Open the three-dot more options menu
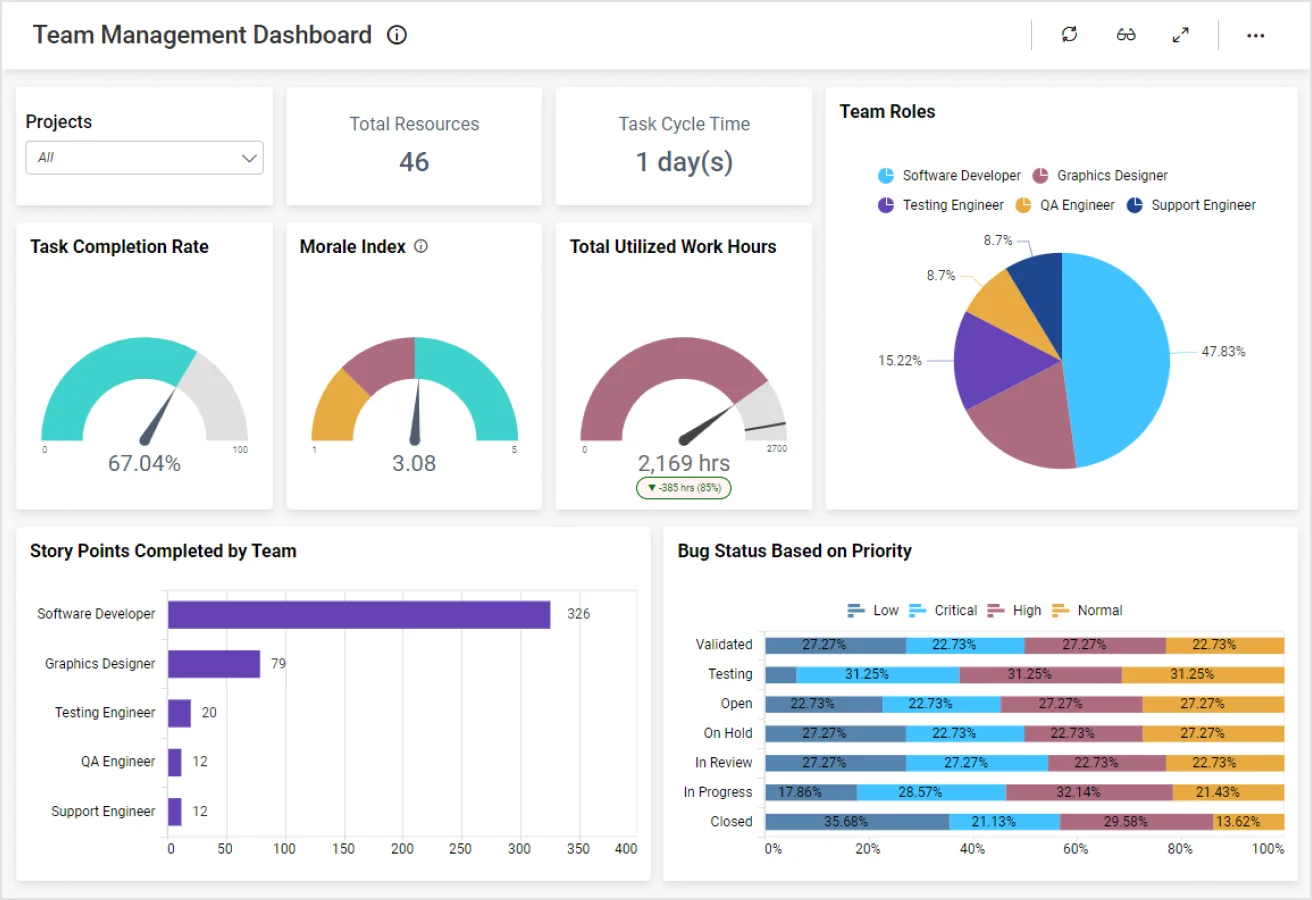 [1256, 35]
